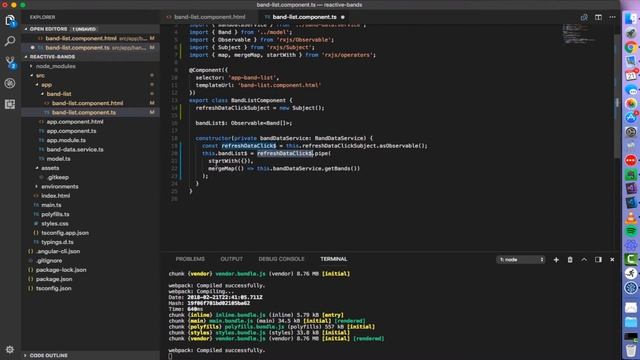Click the unsaved dot on band-list.component.ts tab
Screen dimensions: 640x360
(x=342, y=17)
